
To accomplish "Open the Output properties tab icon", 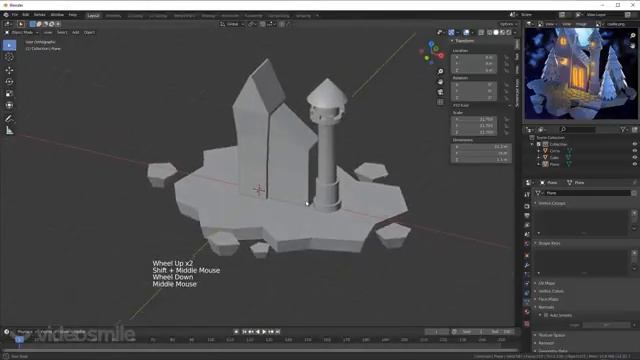I will click(x=527, y=216).
